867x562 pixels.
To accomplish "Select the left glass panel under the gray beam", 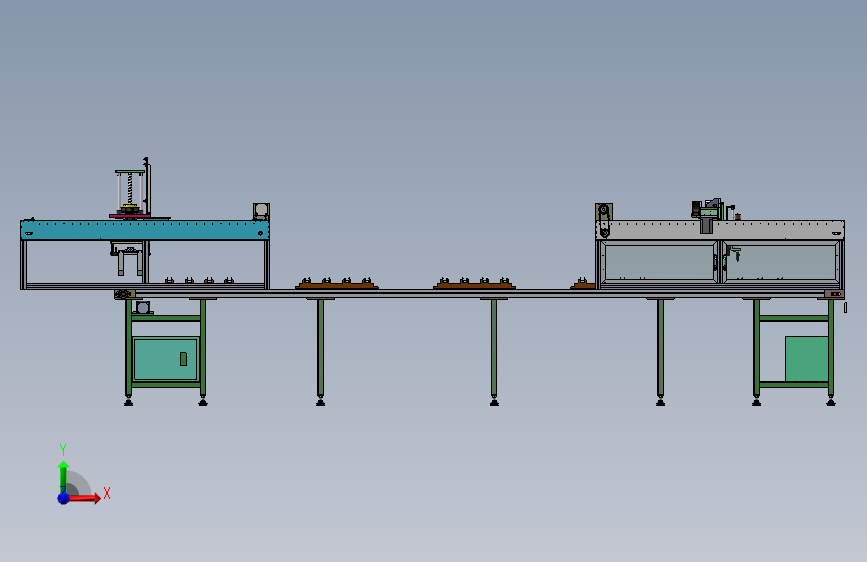I will click(x=659, y=262).
